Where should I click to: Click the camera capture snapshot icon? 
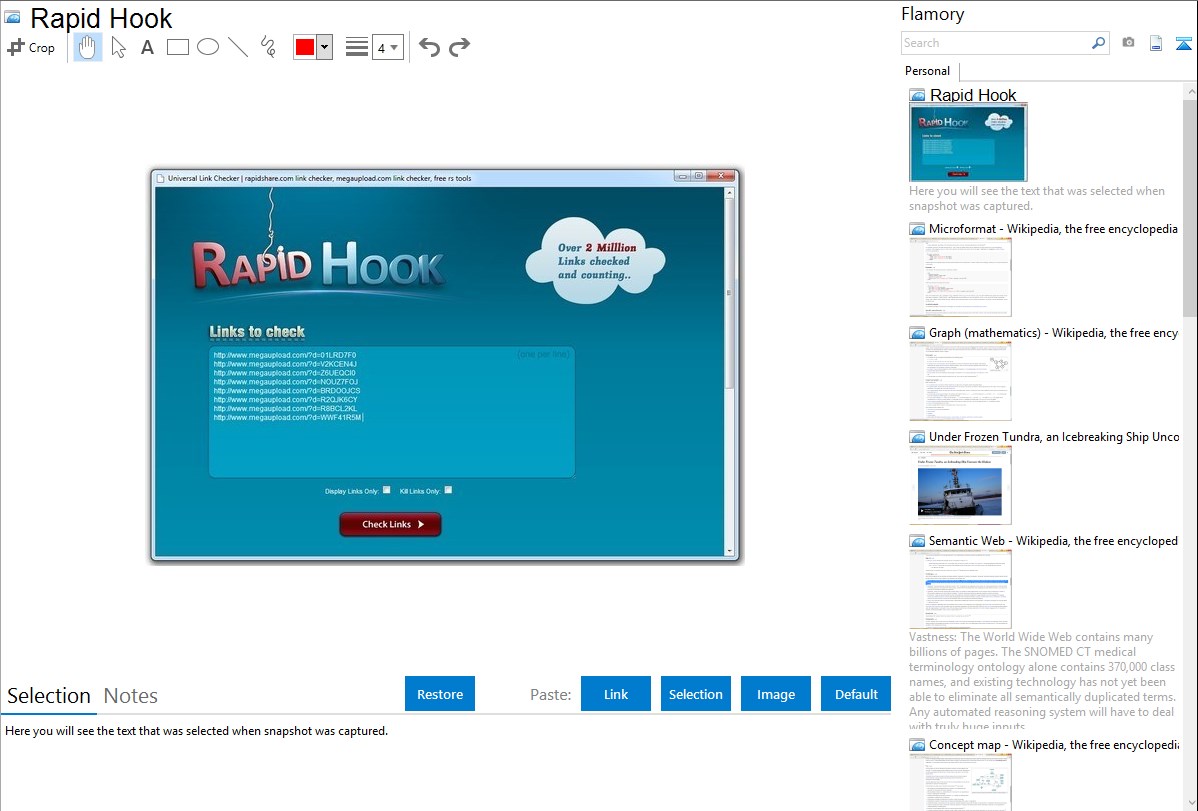pyautogui.click(x=1128, y=43)
